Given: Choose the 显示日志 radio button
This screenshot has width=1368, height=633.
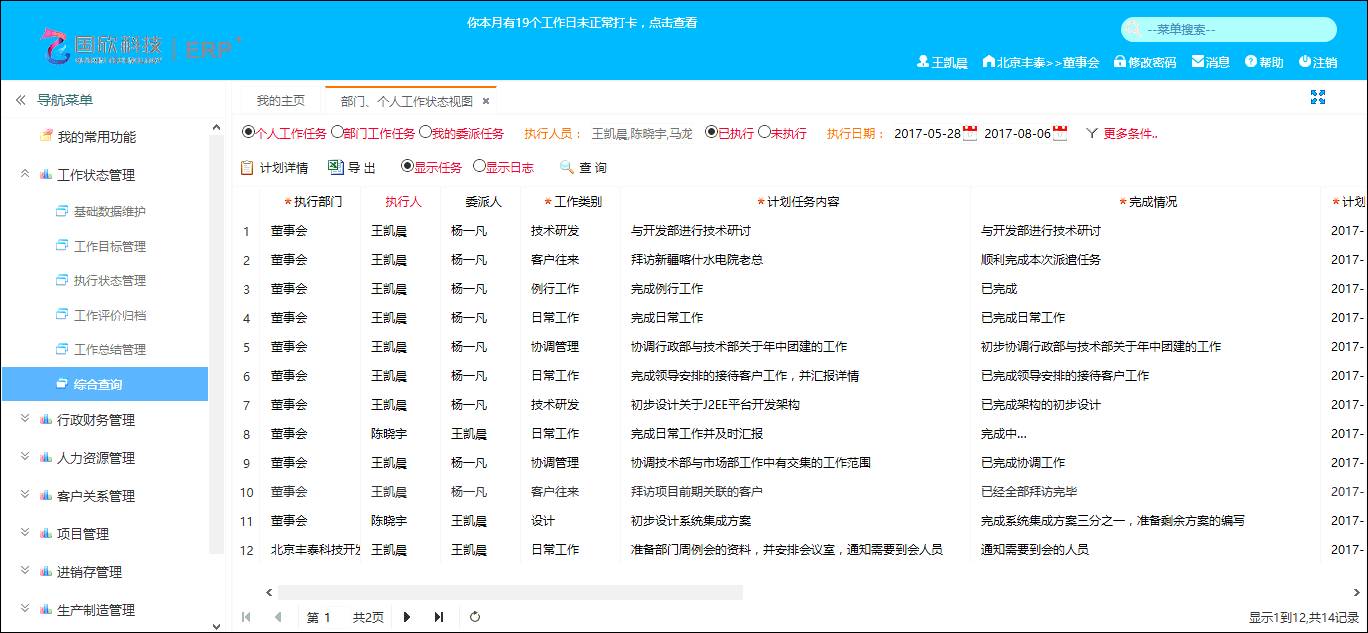Looking at the screenshot, I should pos(479,167).
